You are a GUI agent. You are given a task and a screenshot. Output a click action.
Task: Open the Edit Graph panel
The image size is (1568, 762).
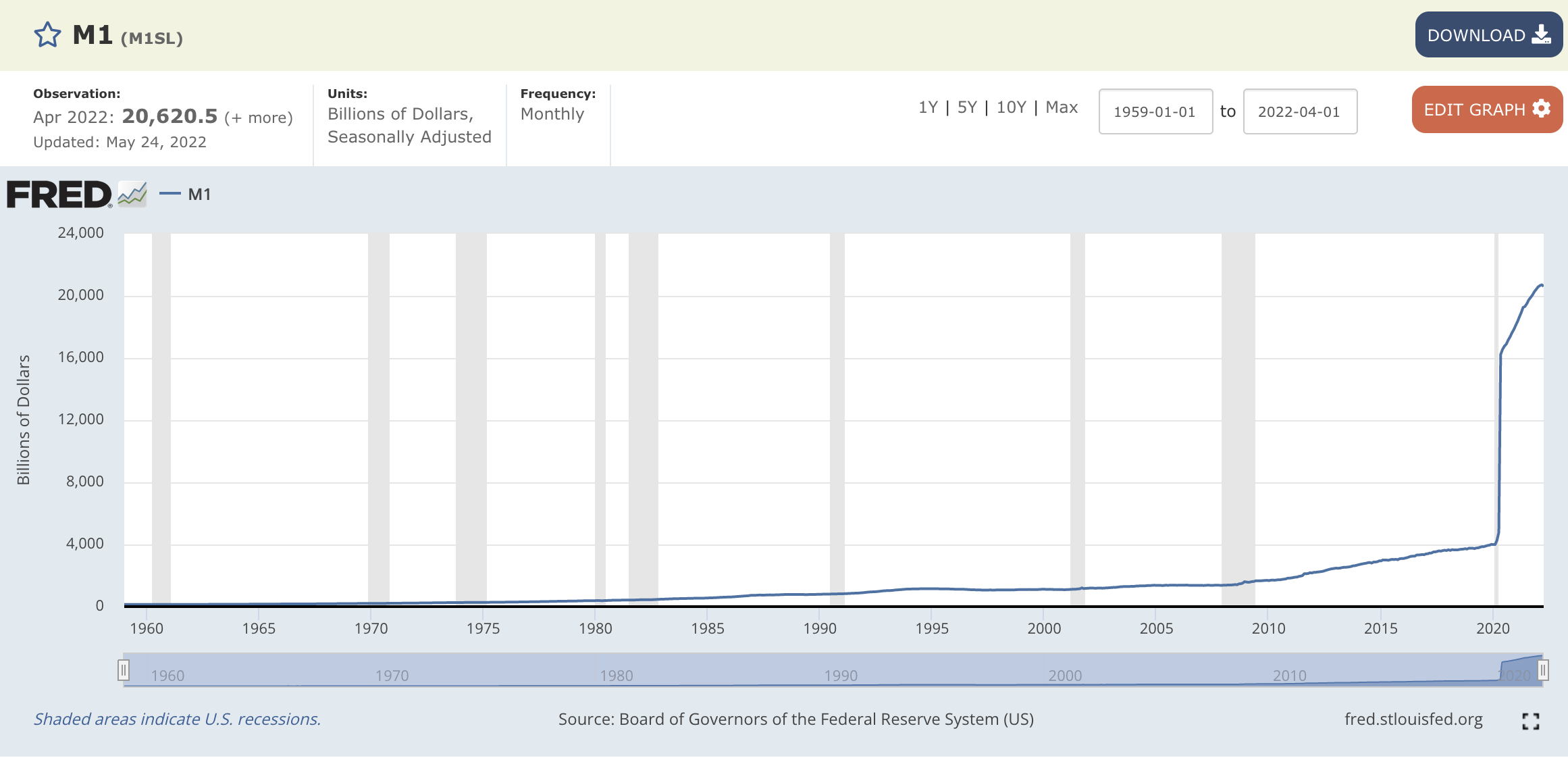(x=1486, y=109)
